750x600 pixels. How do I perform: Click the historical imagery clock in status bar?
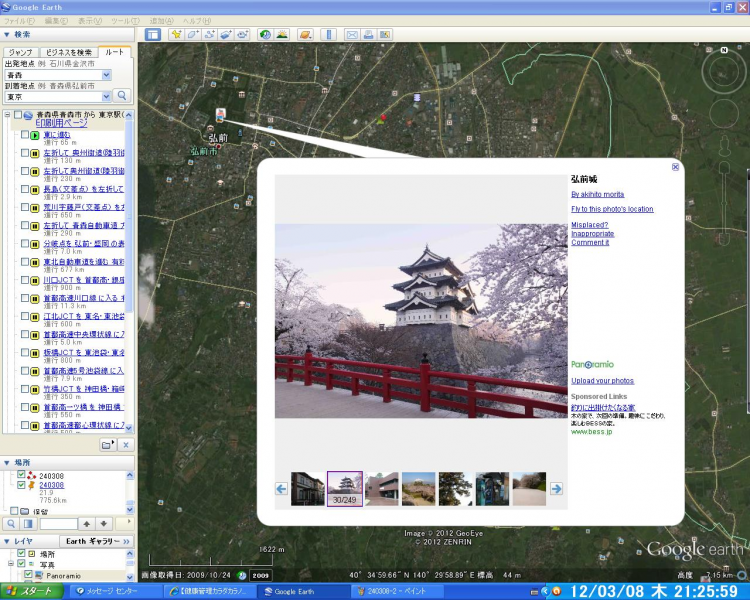pos(242,575)
